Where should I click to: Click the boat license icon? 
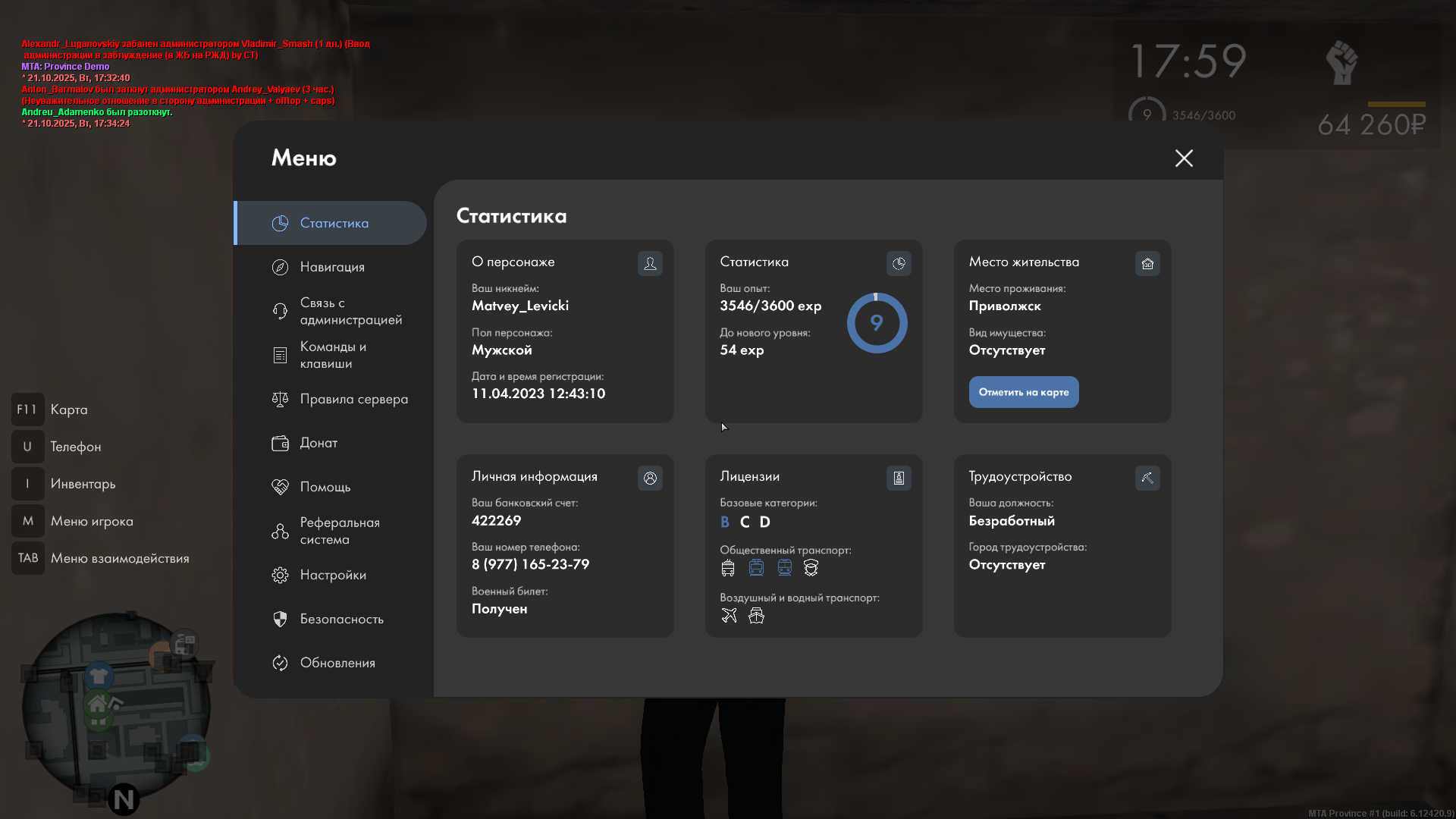pyautogui.click(x=756, y=616)
